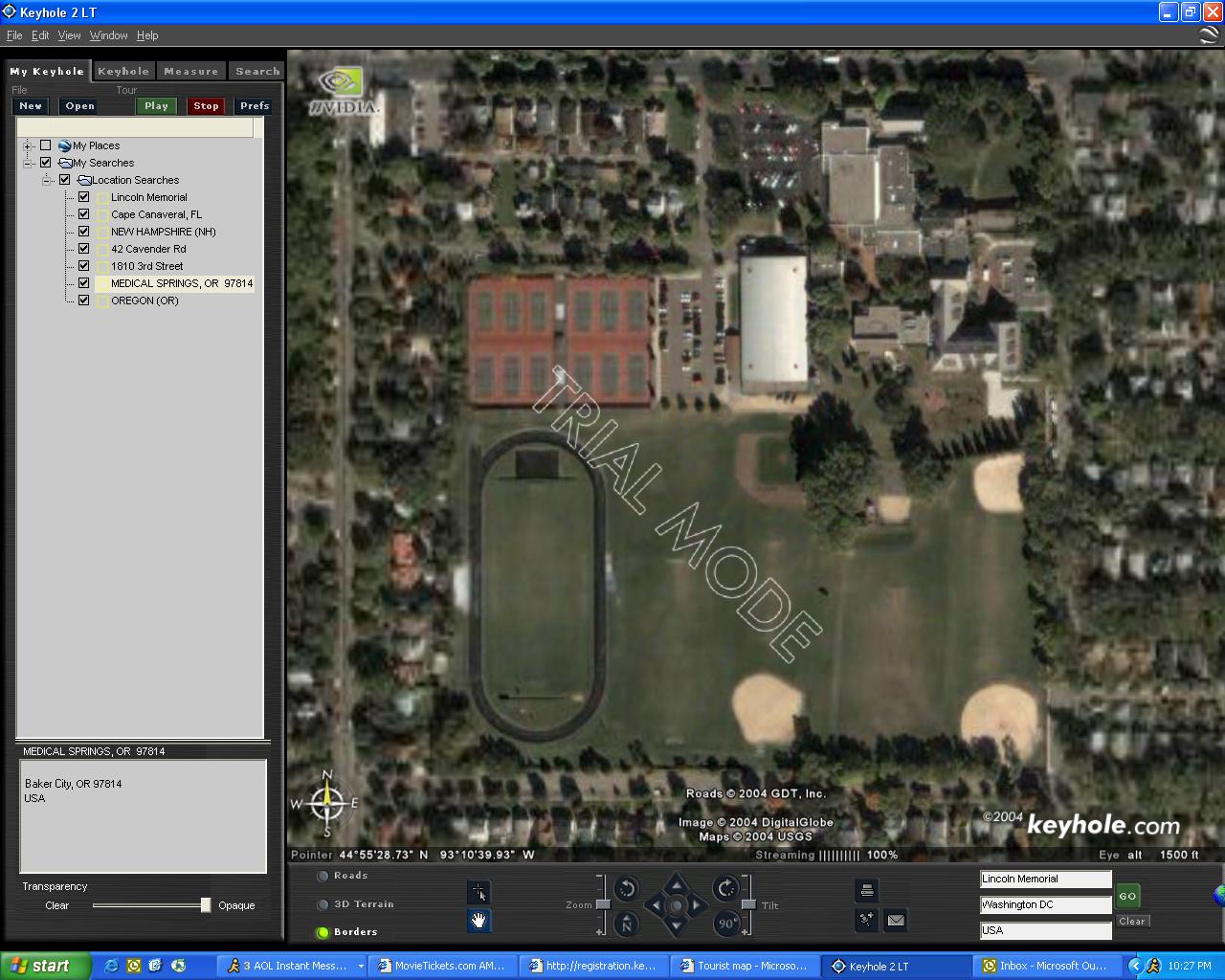The image size is (1225, 980).
Task: Click the globe icon at right edge
Action: [x=1219, y=896]
